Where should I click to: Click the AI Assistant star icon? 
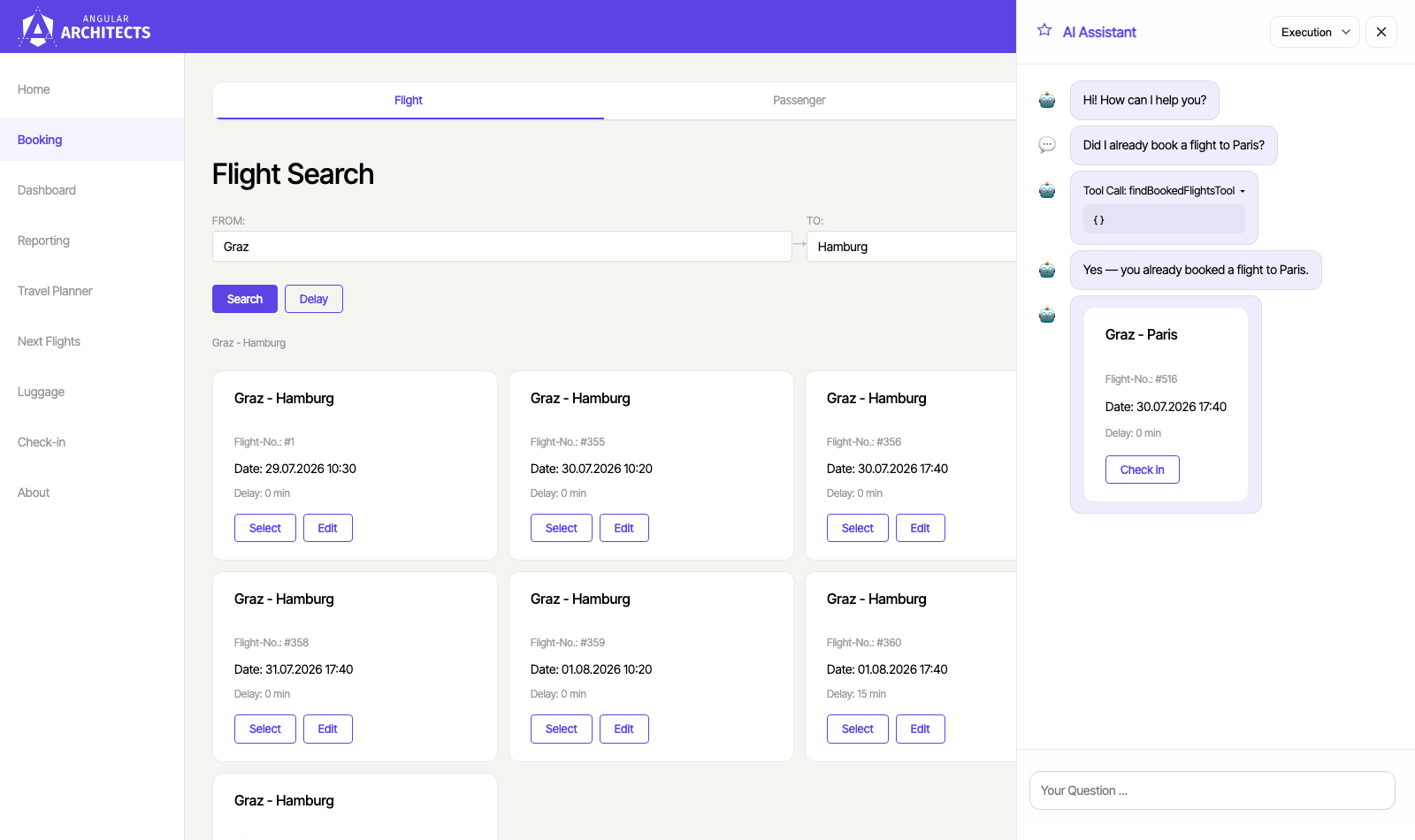(x=1044, y=30)
